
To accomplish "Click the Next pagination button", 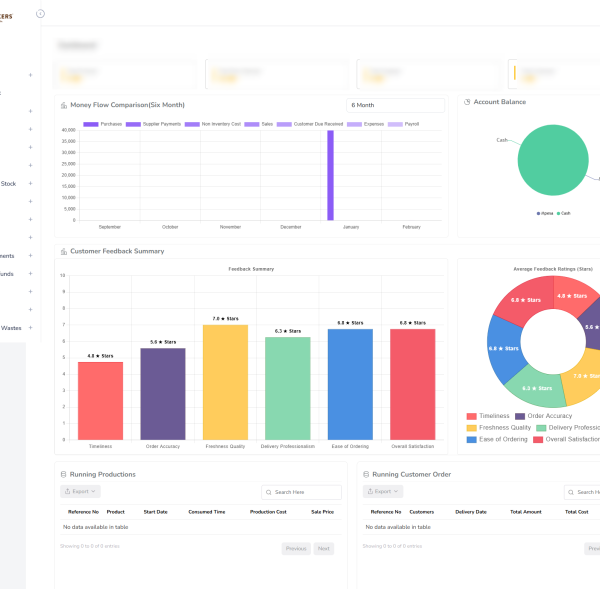I will 323,549.
